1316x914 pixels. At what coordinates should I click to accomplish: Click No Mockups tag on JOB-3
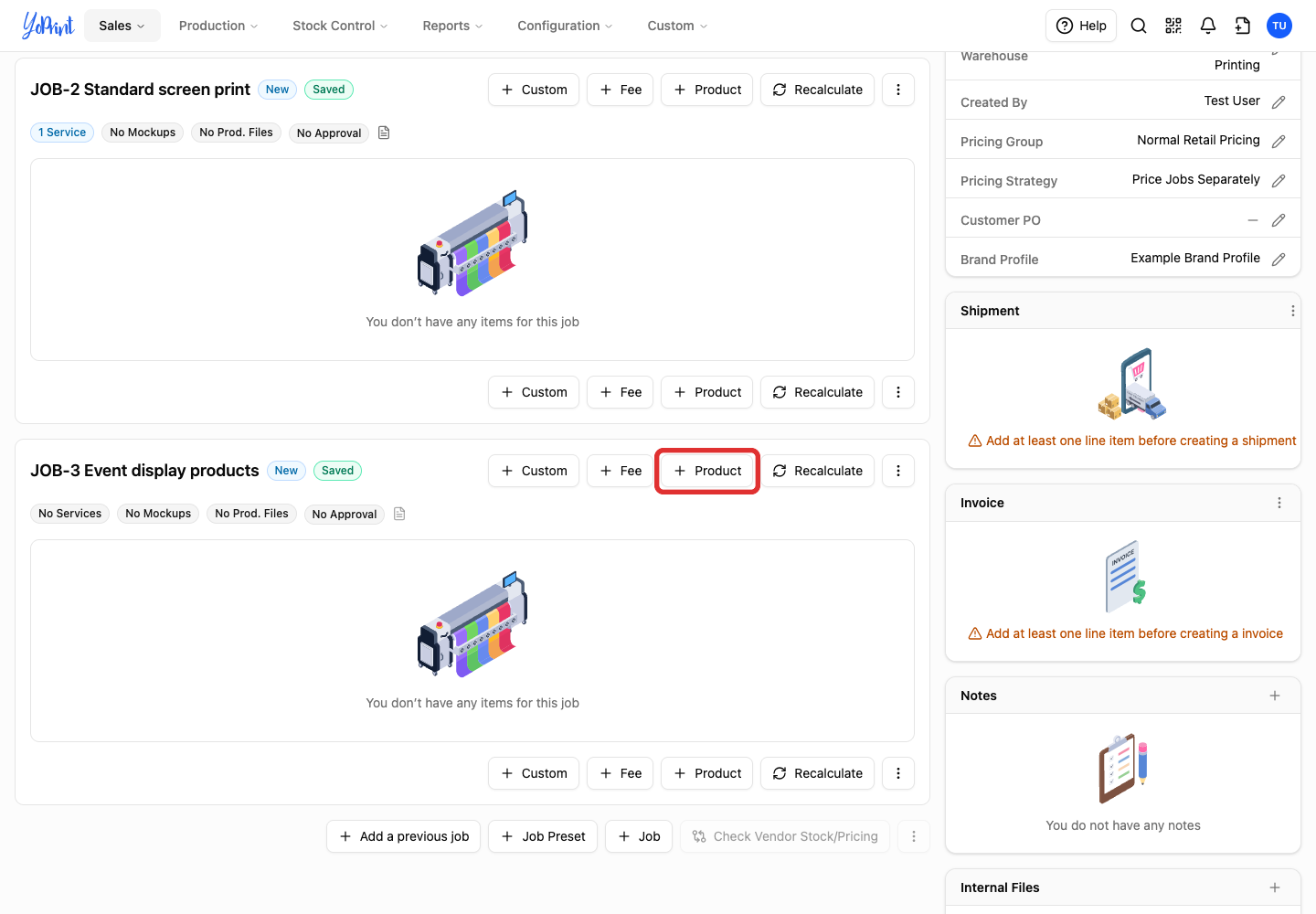(x=158, y=514)
